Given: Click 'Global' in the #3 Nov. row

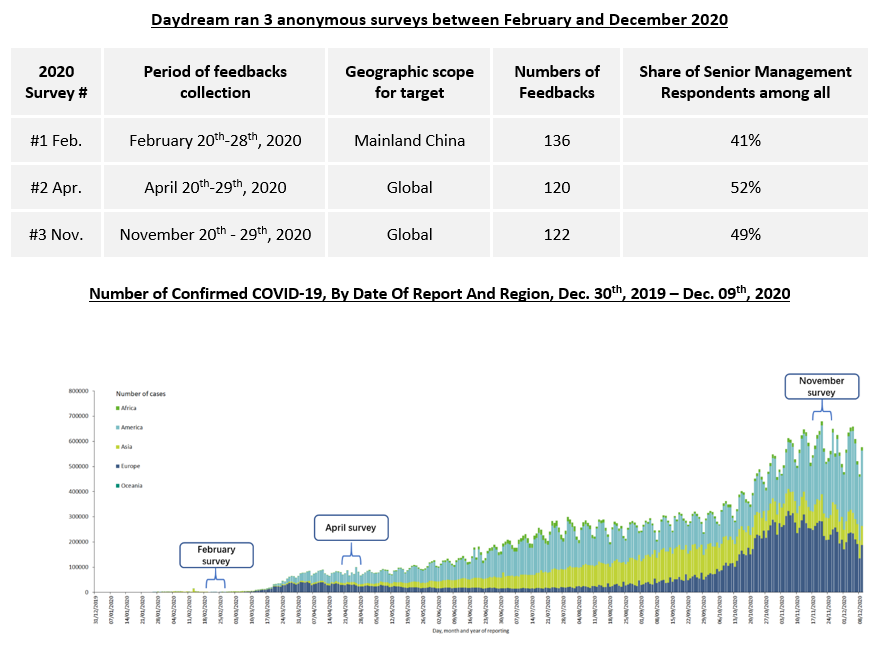Looking at the screenshot, I should pos(409,234).
